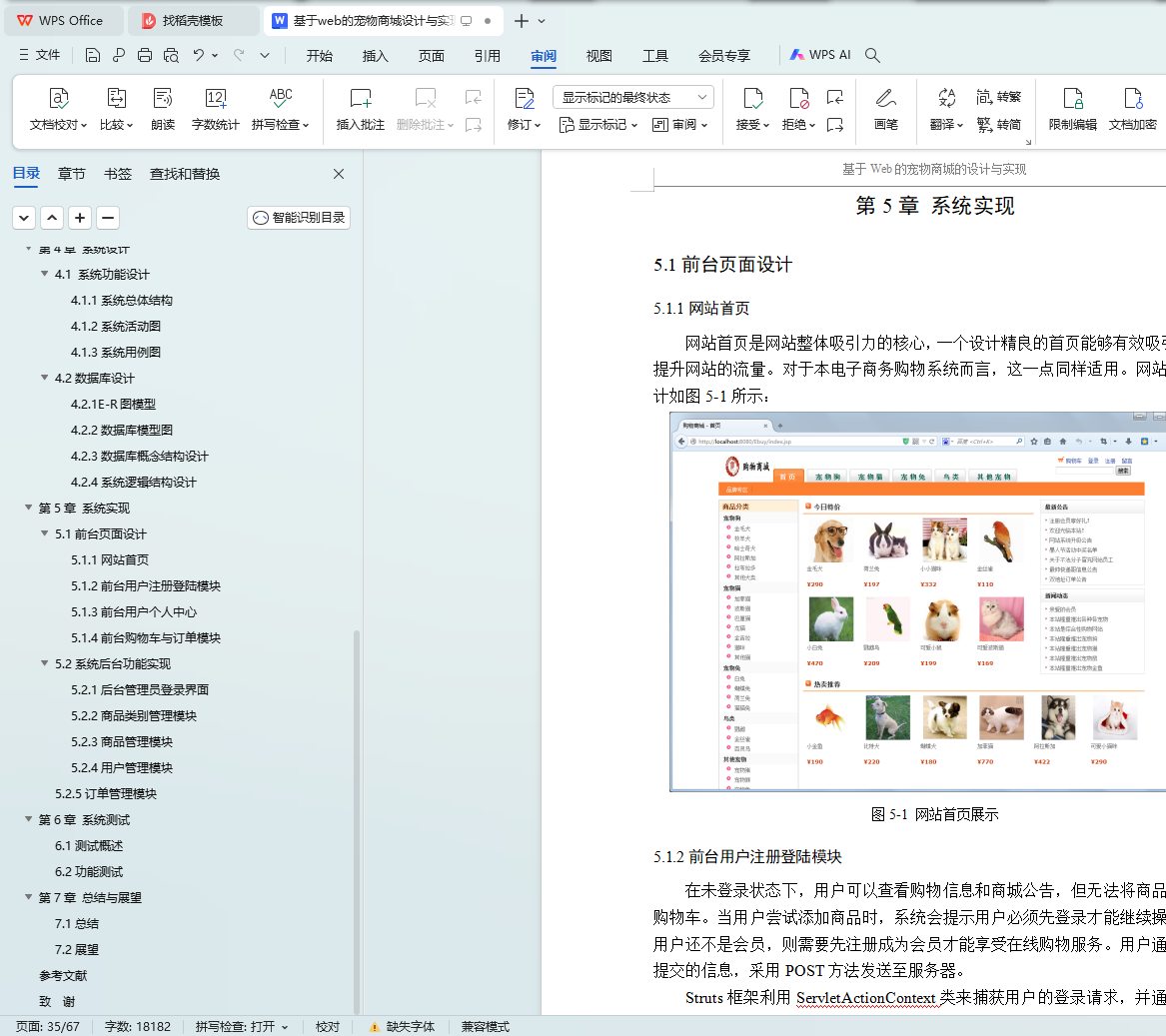Click the 朗读 read aloud icon

163,98
